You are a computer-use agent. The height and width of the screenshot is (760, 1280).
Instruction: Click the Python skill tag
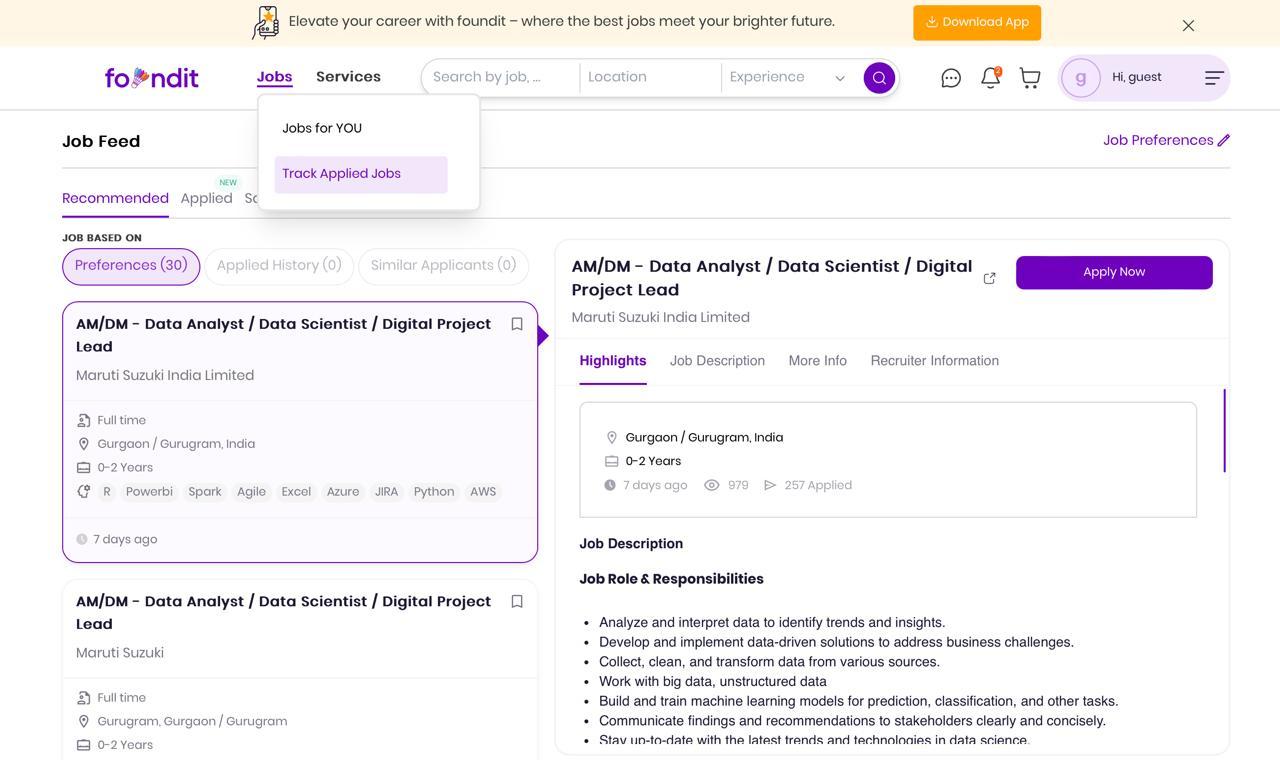point(434,492)
